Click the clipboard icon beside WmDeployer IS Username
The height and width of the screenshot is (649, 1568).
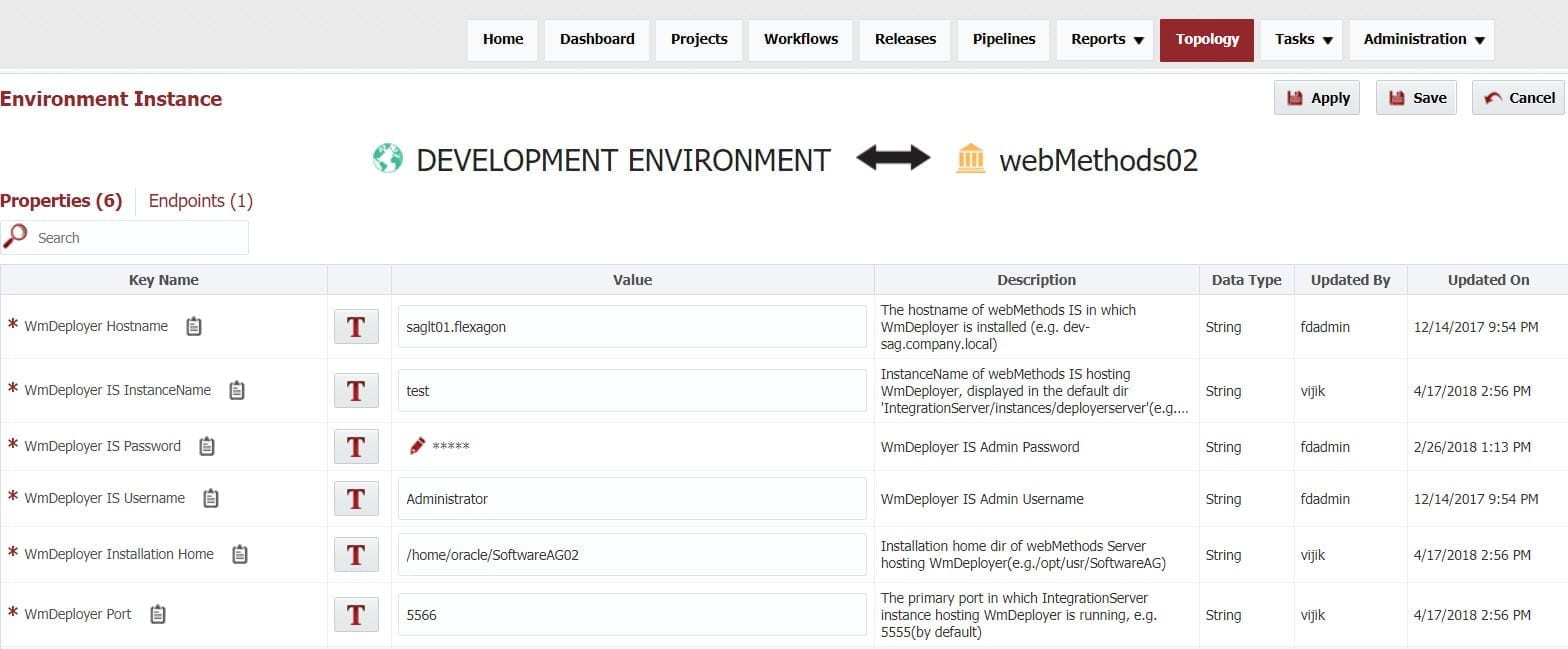tap(211, 498)
